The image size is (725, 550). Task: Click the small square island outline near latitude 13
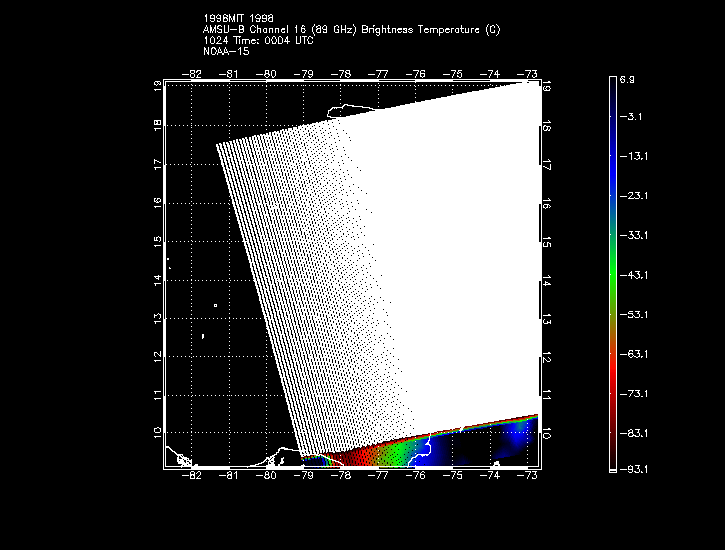[215, 306]
